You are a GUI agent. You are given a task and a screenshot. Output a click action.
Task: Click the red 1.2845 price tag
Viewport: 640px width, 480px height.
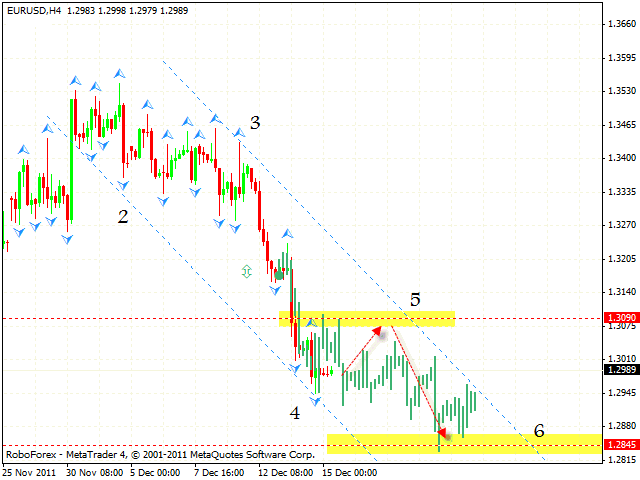click(621, 443)
